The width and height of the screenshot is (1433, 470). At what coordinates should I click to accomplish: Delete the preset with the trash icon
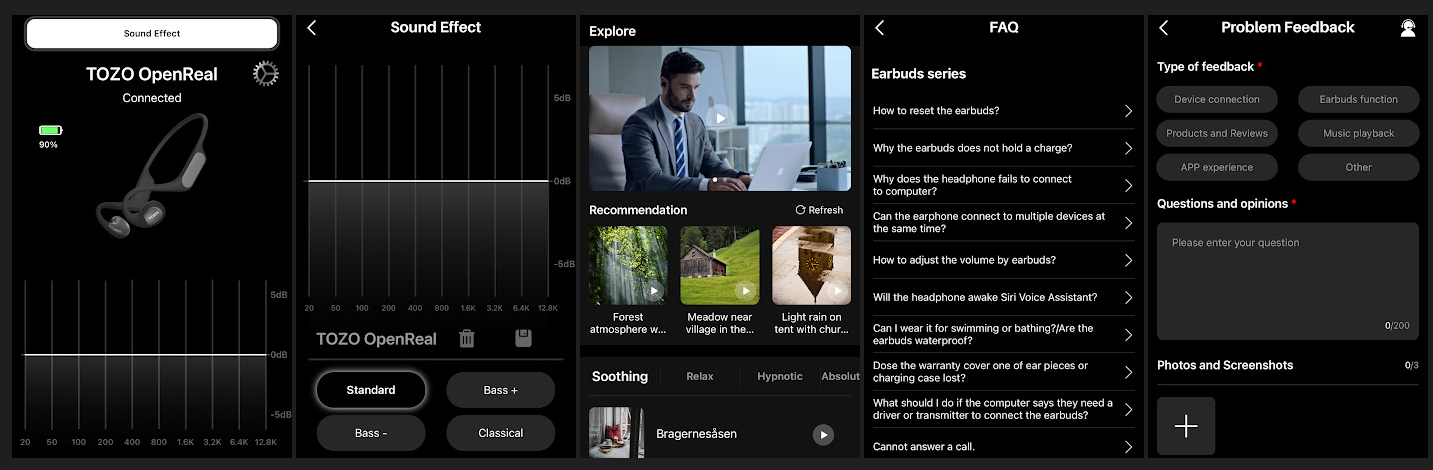click(x=467, y=338)
